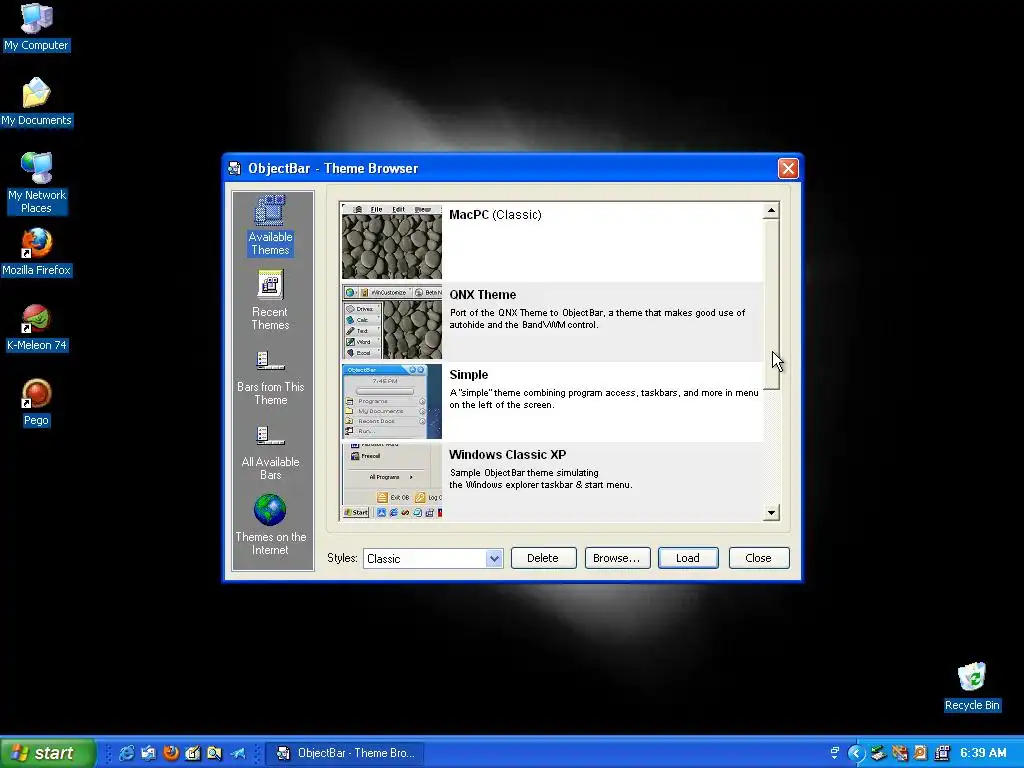Image resolution: width=1024 pixels, height=768 pixels.
Task: Click the ObjectBar taskbar button
Action: coord(346,753)
